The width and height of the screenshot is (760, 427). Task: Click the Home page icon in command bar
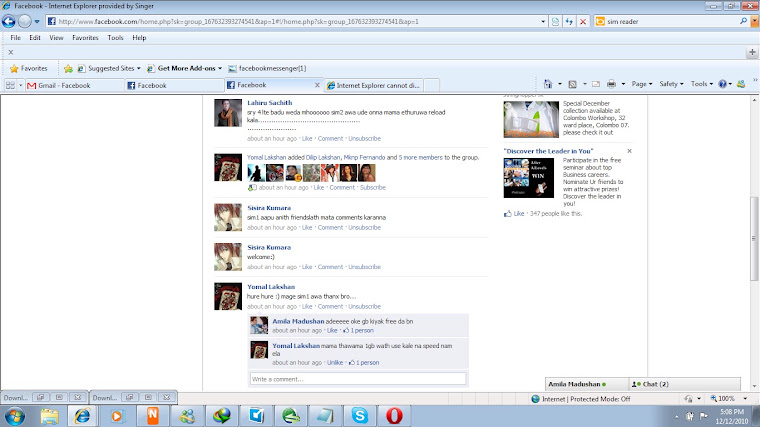[548, 84]
